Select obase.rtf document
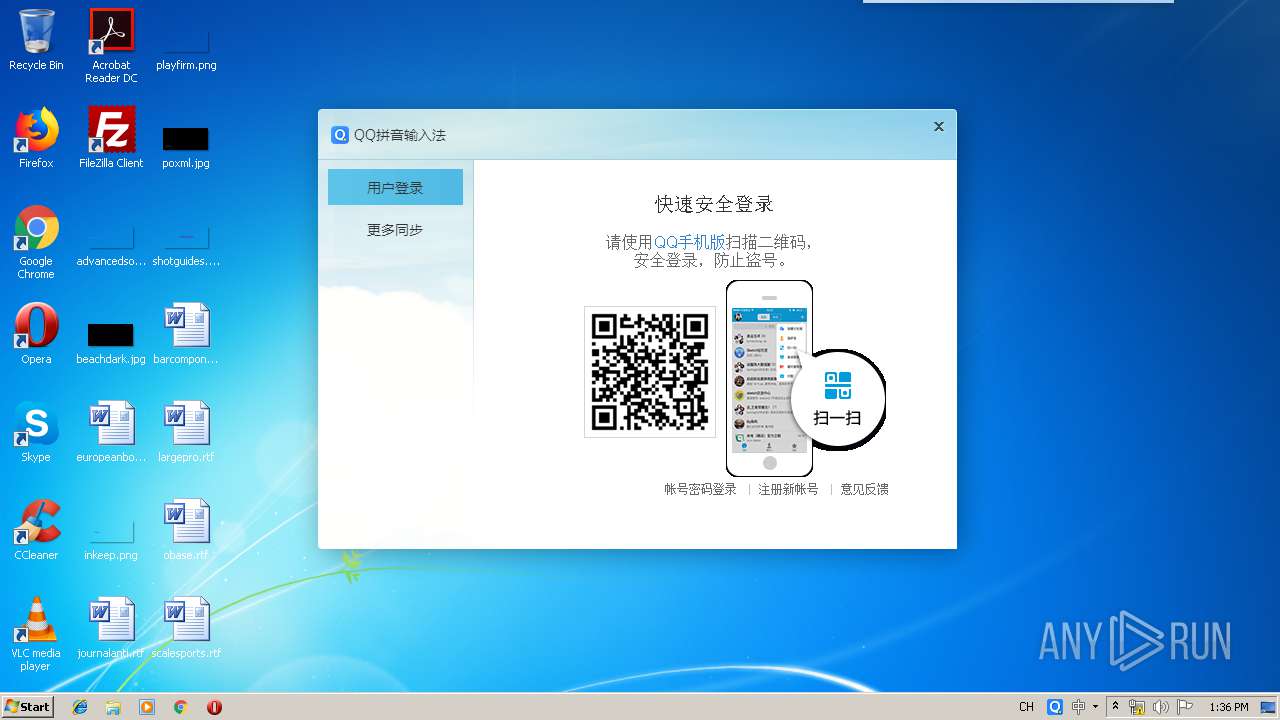 pos(186,530)
